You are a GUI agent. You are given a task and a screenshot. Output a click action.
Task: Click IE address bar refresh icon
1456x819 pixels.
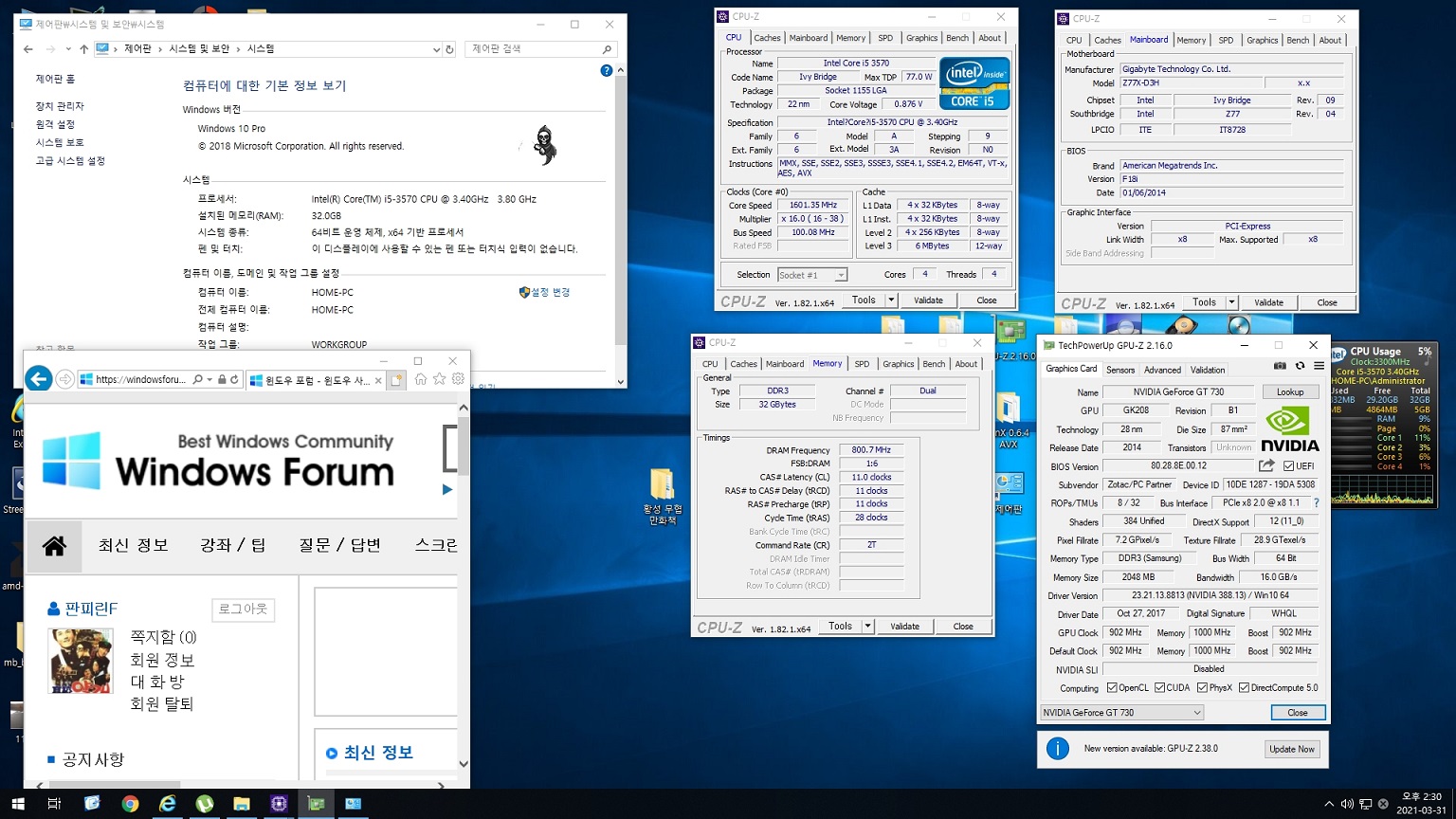pyautogui.click(x=233, y=379)
